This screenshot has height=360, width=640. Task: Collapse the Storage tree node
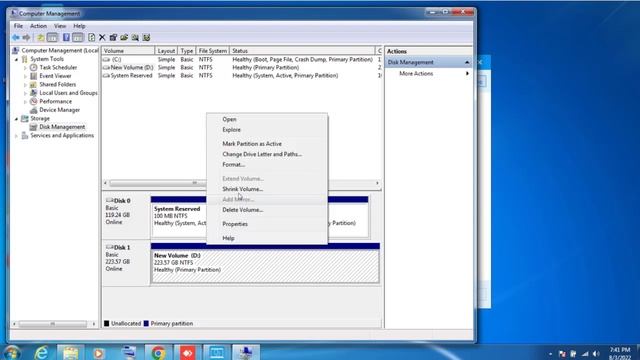17,119
